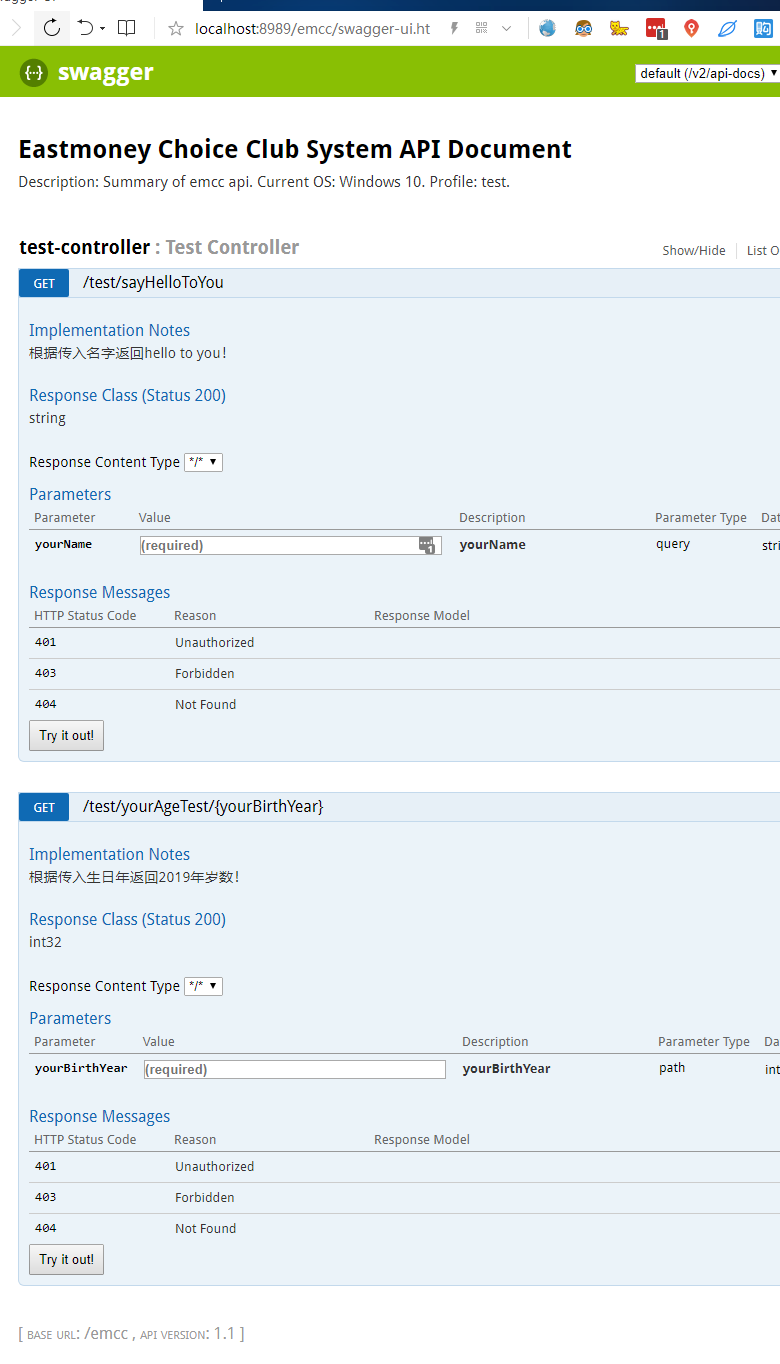Image resolution: width=780 pixels, height=1364 pixels.
Task: Click the undo/back history arrow icon
Action: tap(85, 28)
